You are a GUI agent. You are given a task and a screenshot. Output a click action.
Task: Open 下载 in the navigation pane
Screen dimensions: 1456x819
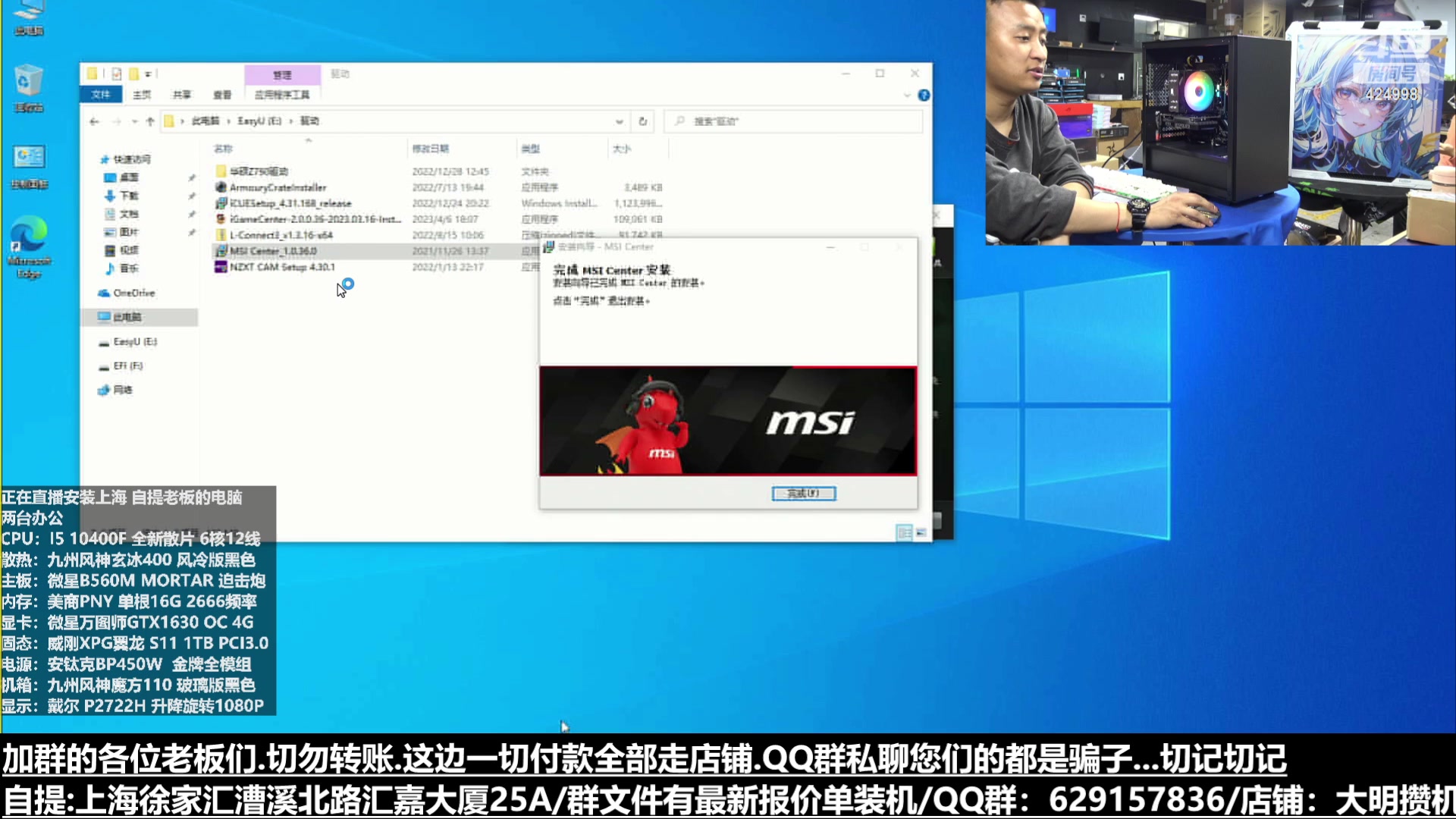[x=130, y=196]
